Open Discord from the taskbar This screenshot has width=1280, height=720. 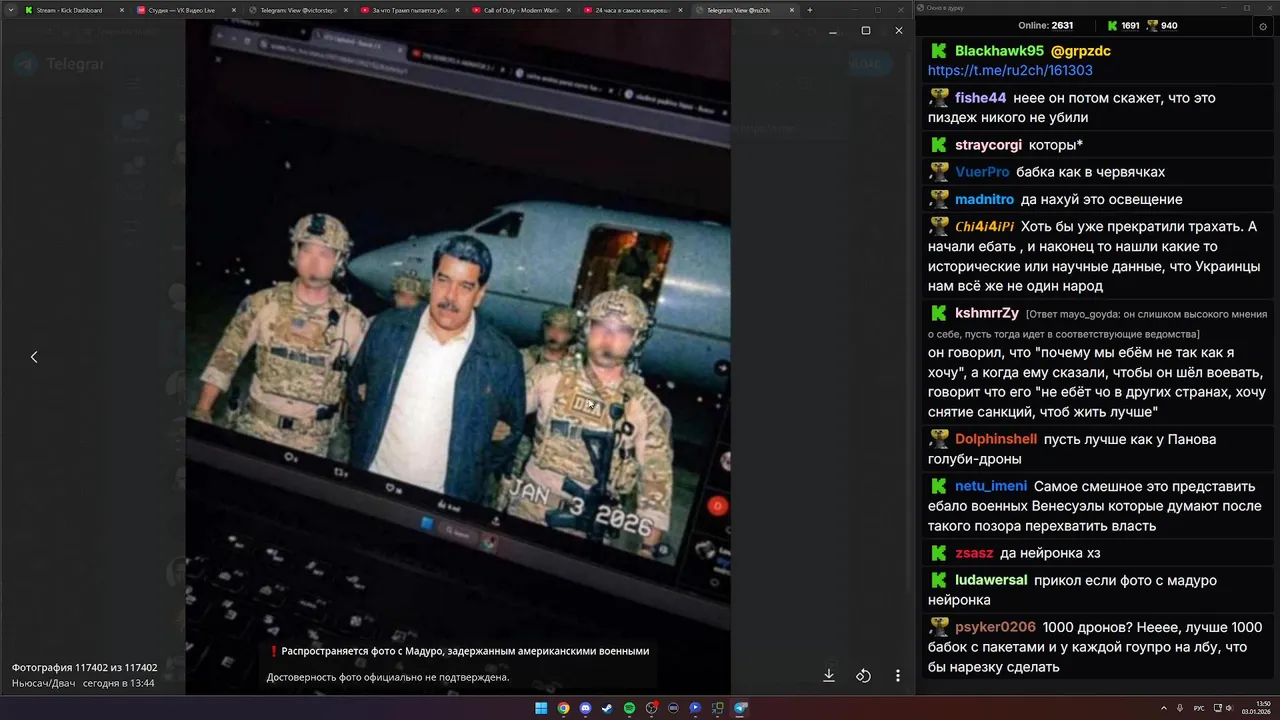tap(585, 708)
